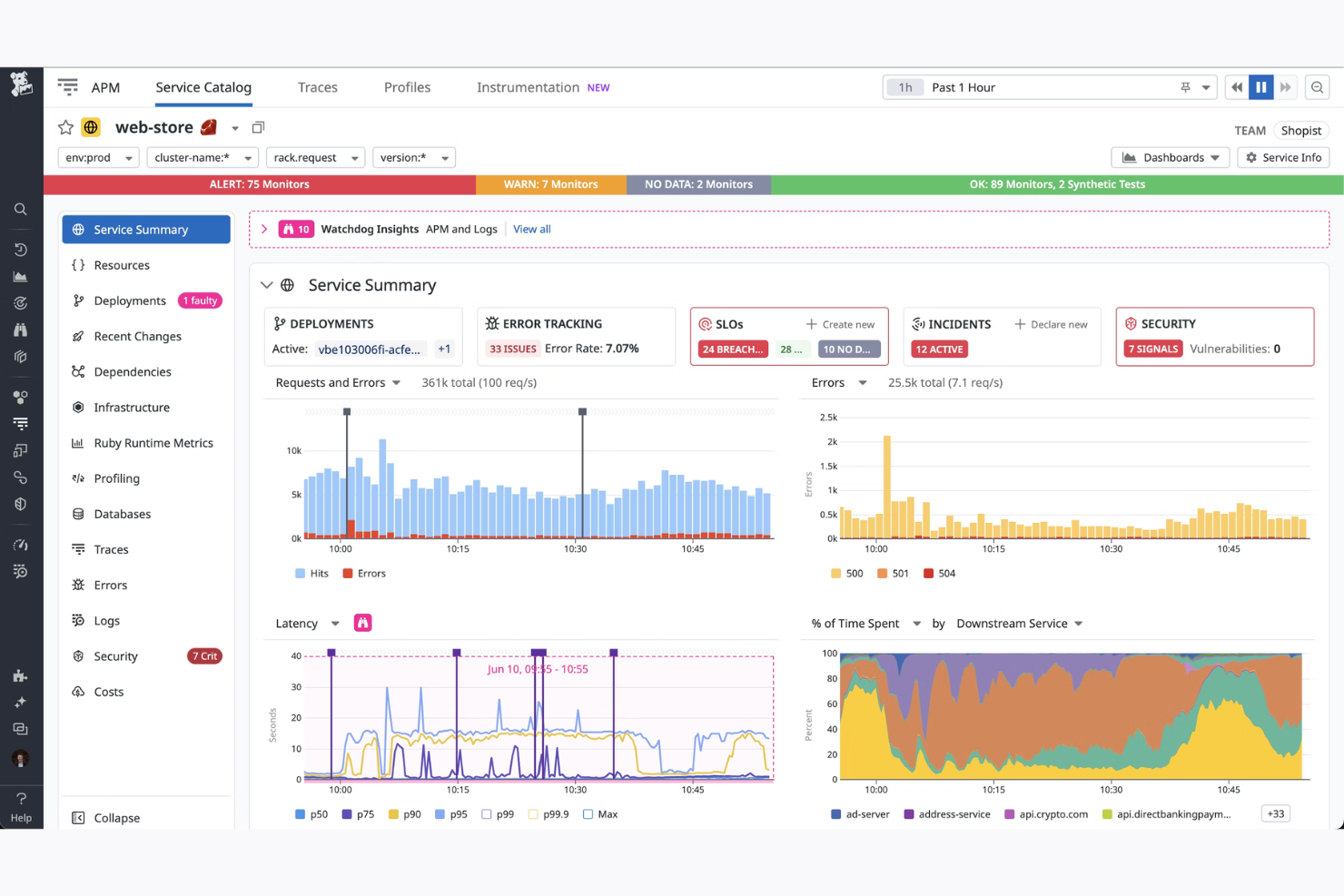Hide the p99 series in latency legend
This screenshot has width=1344, height=896.
(499, 814)
